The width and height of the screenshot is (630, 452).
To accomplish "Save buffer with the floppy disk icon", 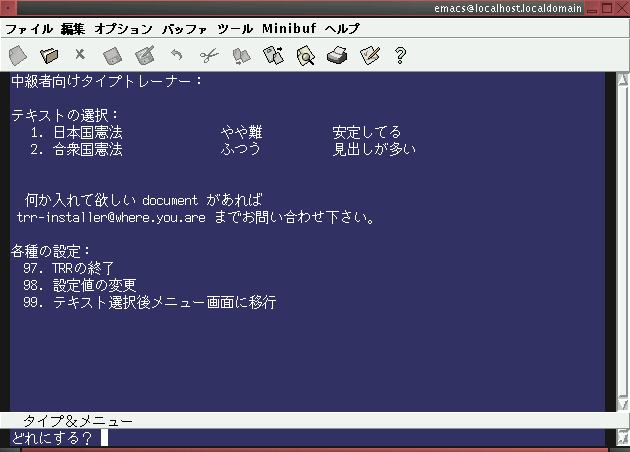I will 112,55.
